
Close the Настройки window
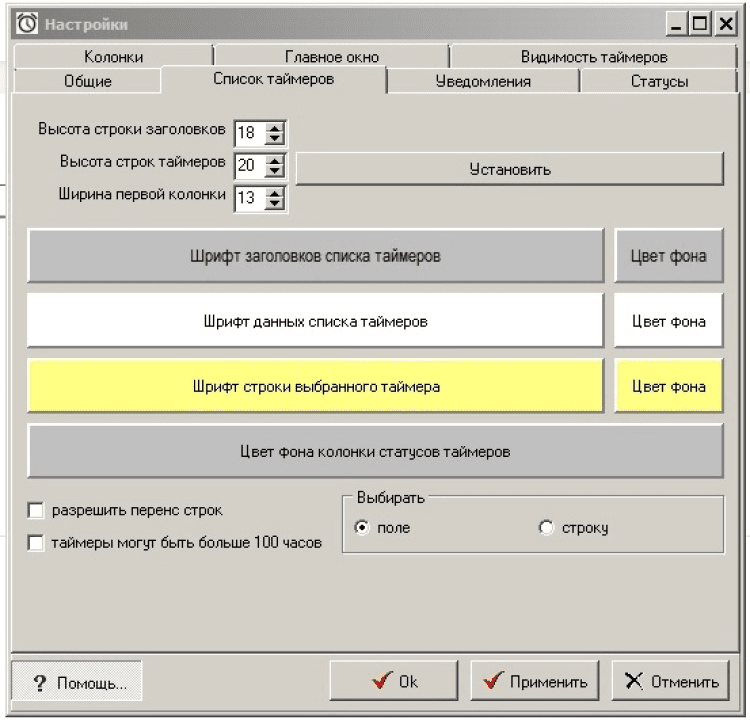click(x=726, y=23)
